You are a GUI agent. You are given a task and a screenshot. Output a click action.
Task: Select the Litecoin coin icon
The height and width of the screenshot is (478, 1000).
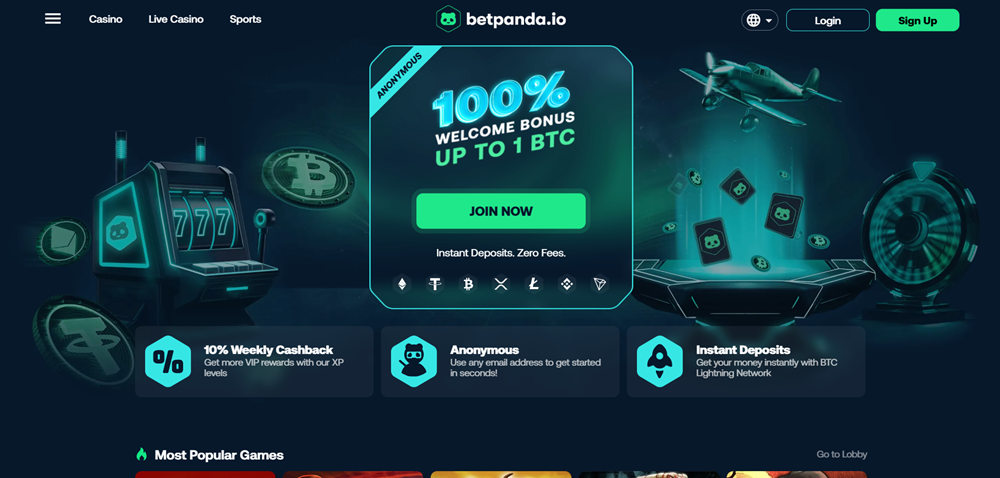[x=534, y=284]
